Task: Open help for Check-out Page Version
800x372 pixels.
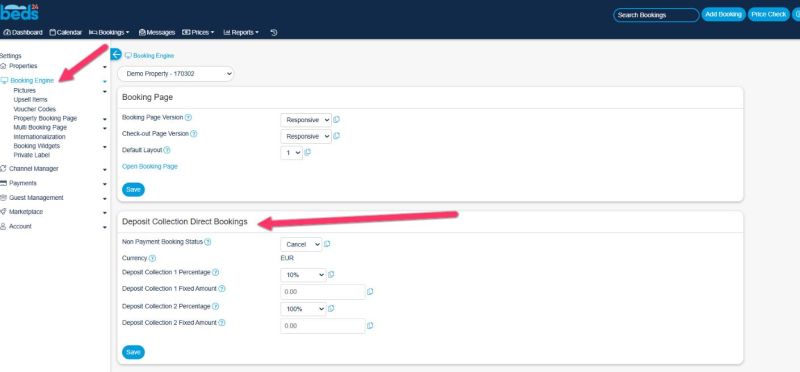Action: point(194,134)
